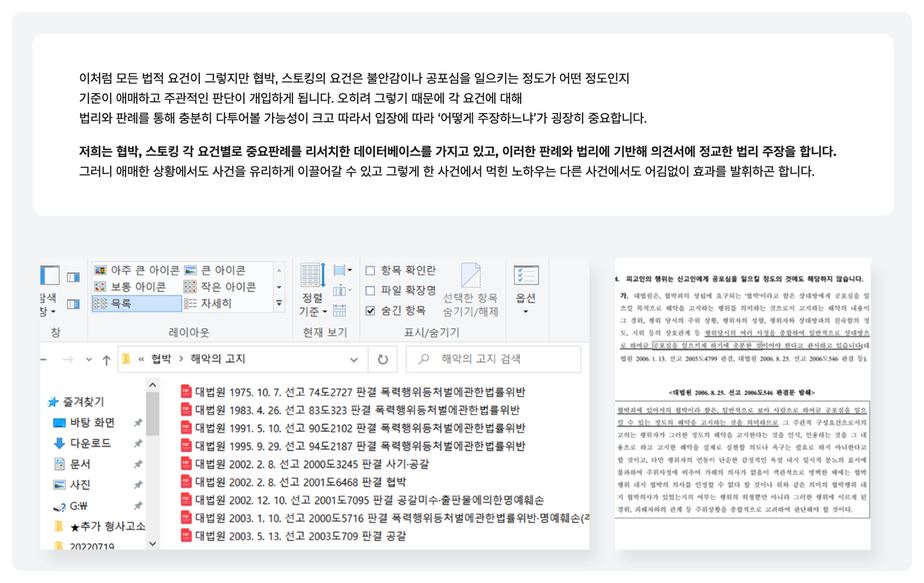Image resolution: width=924 pixels, height=583 pixels.
Task: Click PDF icon of 2003도709 판결 공갈 file
Action: coord(186,535)
